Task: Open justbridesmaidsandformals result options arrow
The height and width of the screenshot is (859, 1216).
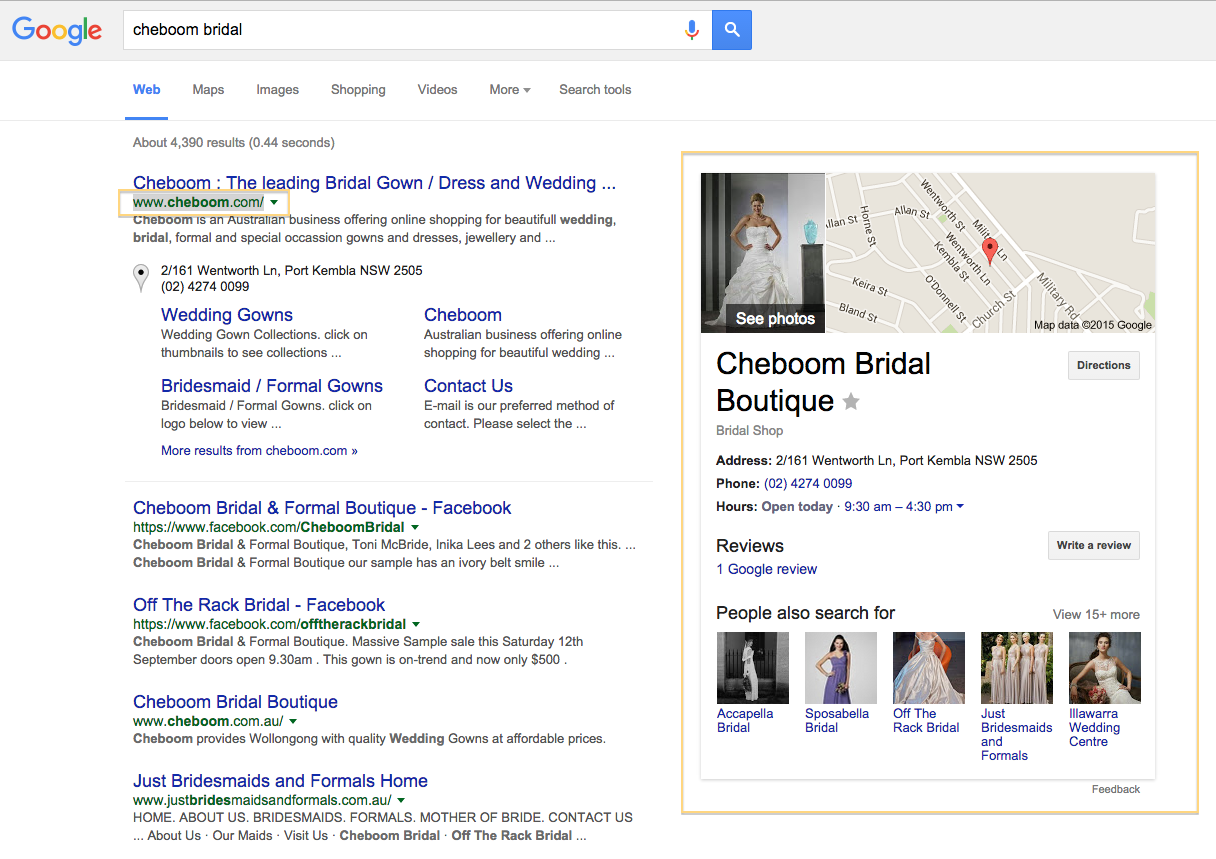Action: [401, 801]
